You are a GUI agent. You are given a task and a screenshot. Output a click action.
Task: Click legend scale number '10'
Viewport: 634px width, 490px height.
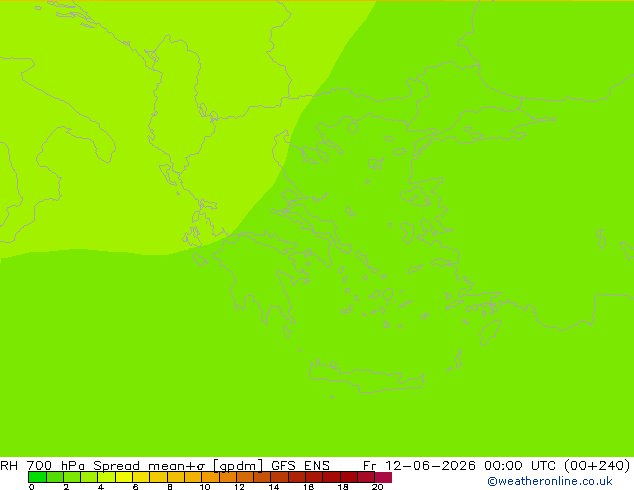coord(205,487)
